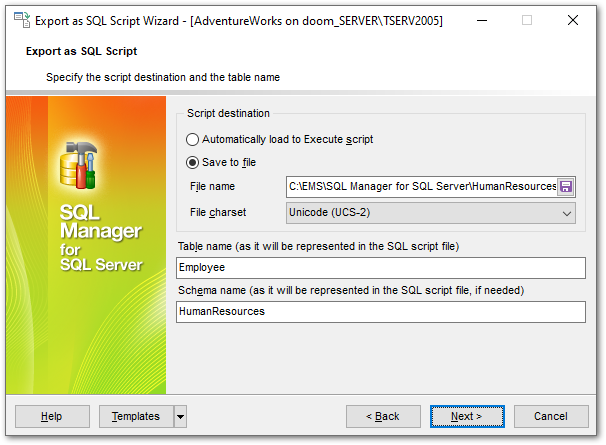Cancel the export wizard
606x445 pixels.
(x=551, y=416)
